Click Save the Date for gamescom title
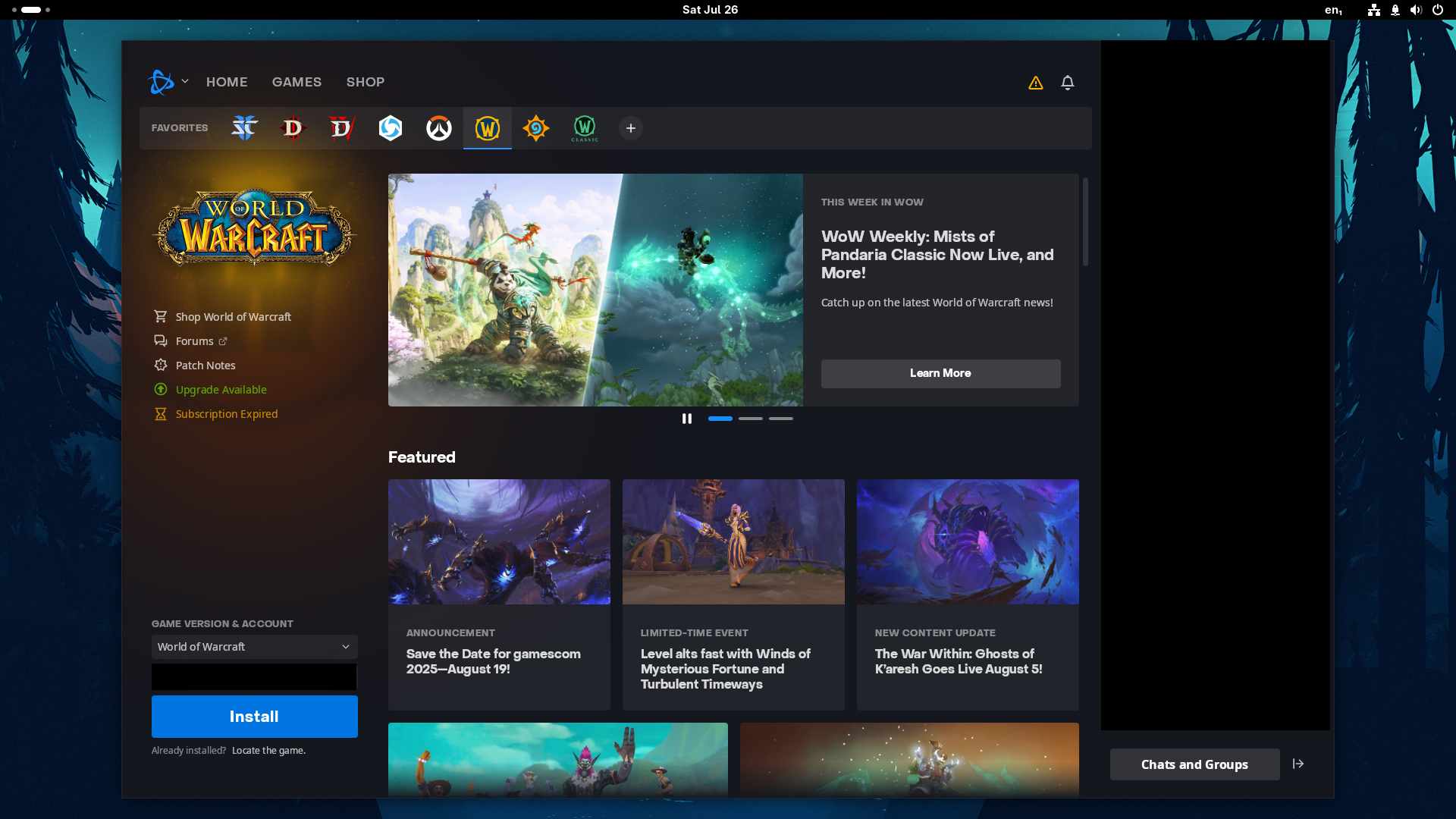The width and height of the screenshot is (1456, 819). click(494, 661)
